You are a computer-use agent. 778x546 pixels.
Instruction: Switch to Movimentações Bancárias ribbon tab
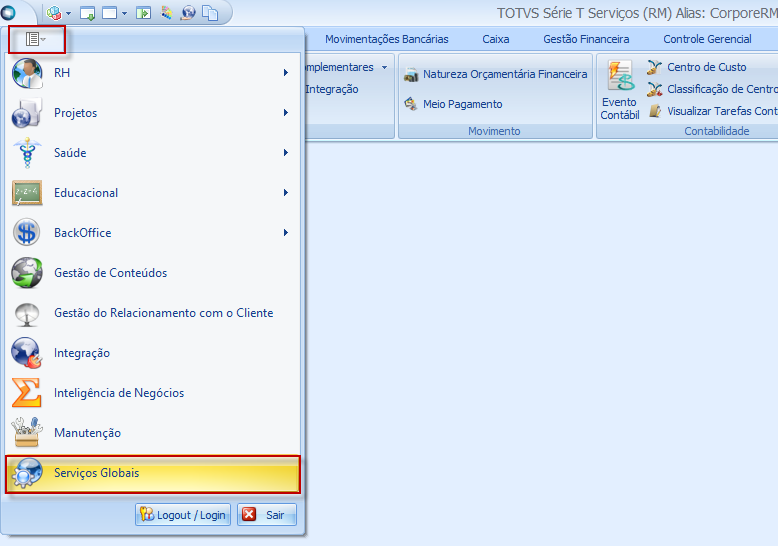click(387, 39)
